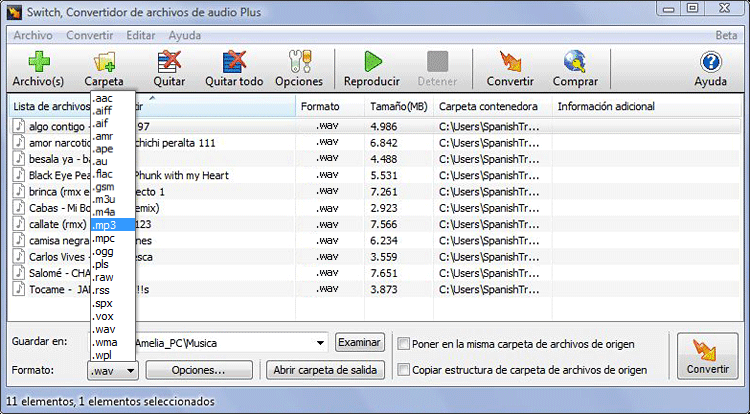Play the selected file with the Reproducir icon
Image resolution: width=750 pixels, height=414 pixels.
tap(372, 69)
